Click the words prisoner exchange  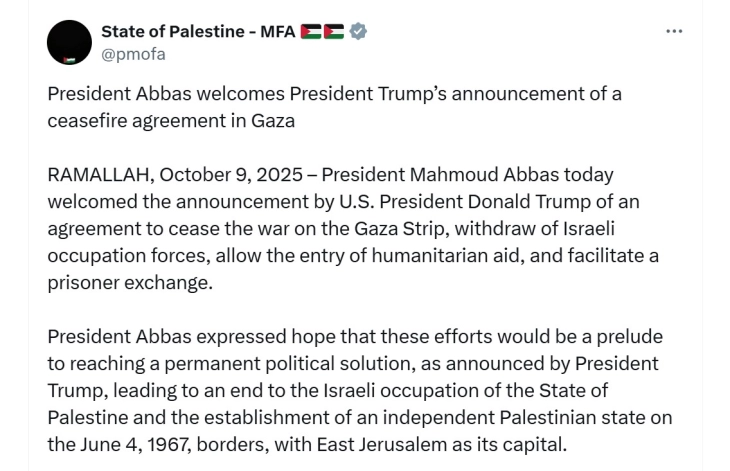[130, 283]
